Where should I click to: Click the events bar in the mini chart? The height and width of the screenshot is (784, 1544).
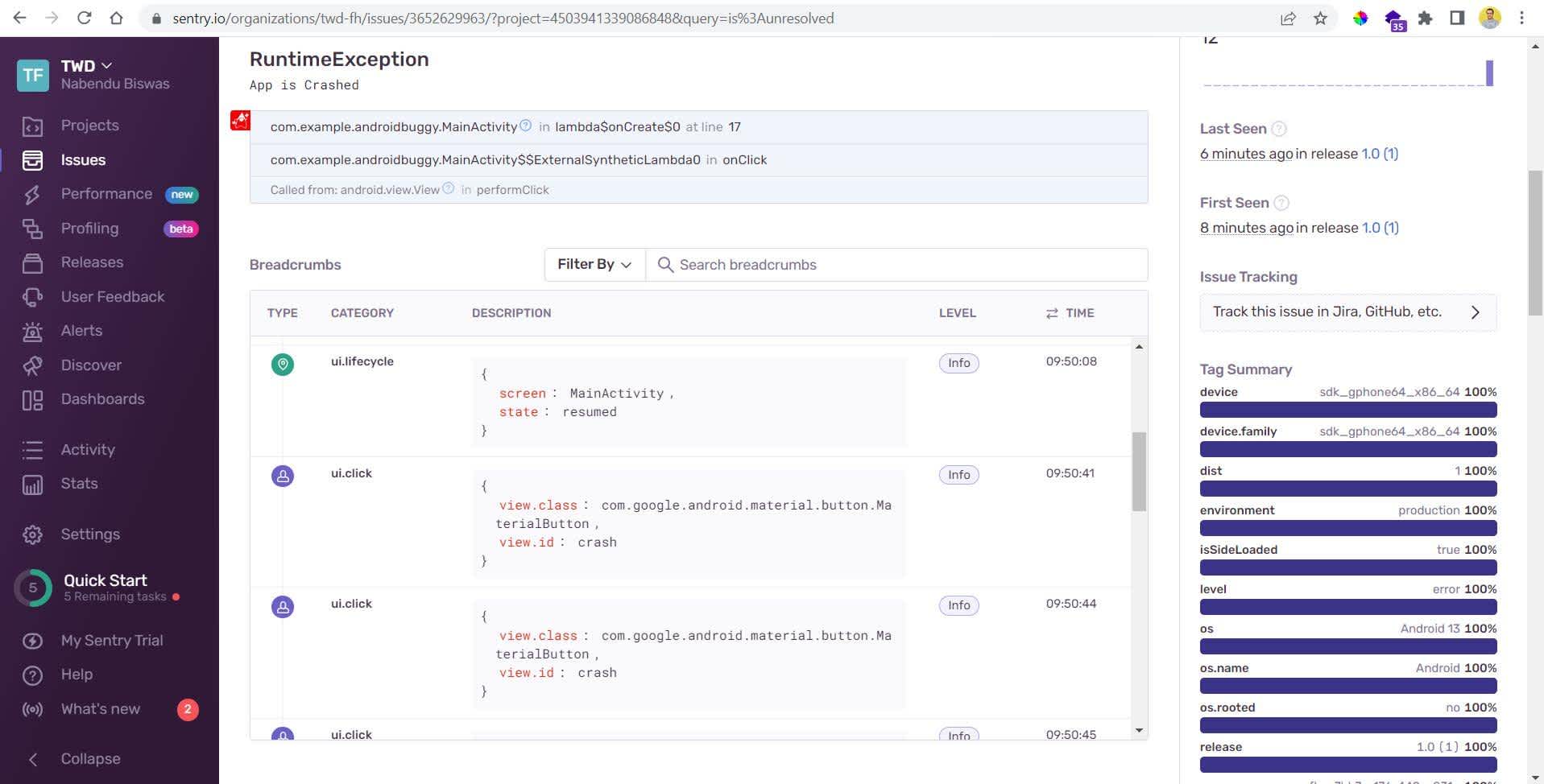click(1489, 72)
